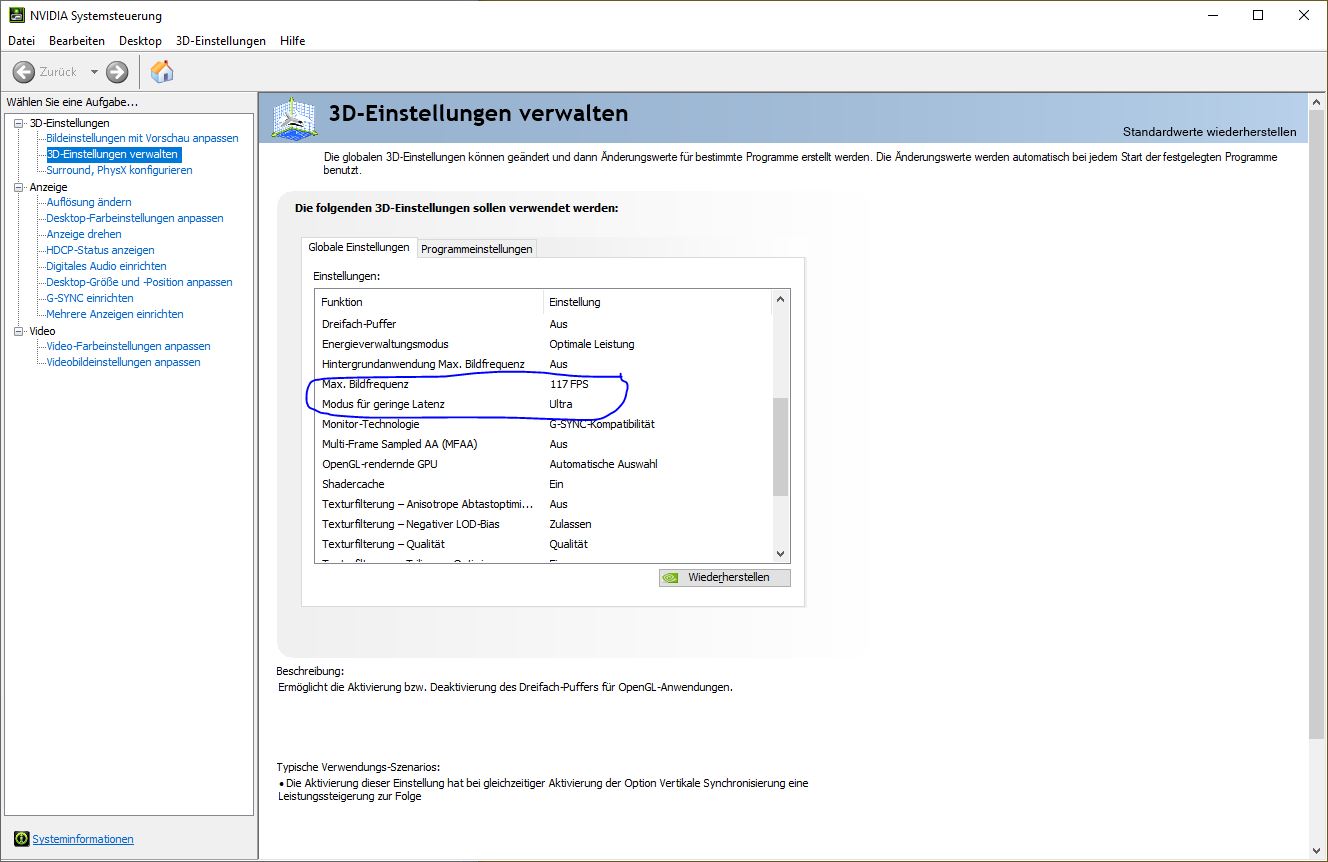Open Desktop-Farbeinstellungen anpassen
The height and width of the screenshot is (862, 1328).
pos(135,218)
